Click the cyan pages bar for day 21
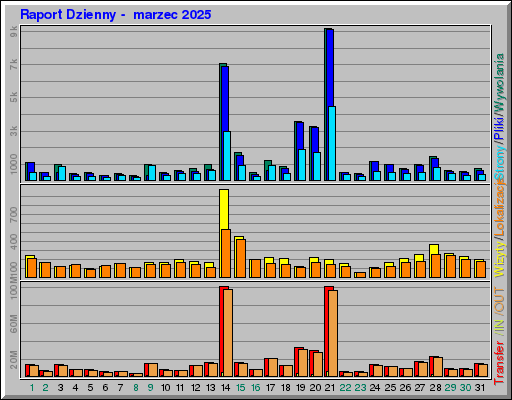This screenshot has height=400, width=512. pos(332,143)
